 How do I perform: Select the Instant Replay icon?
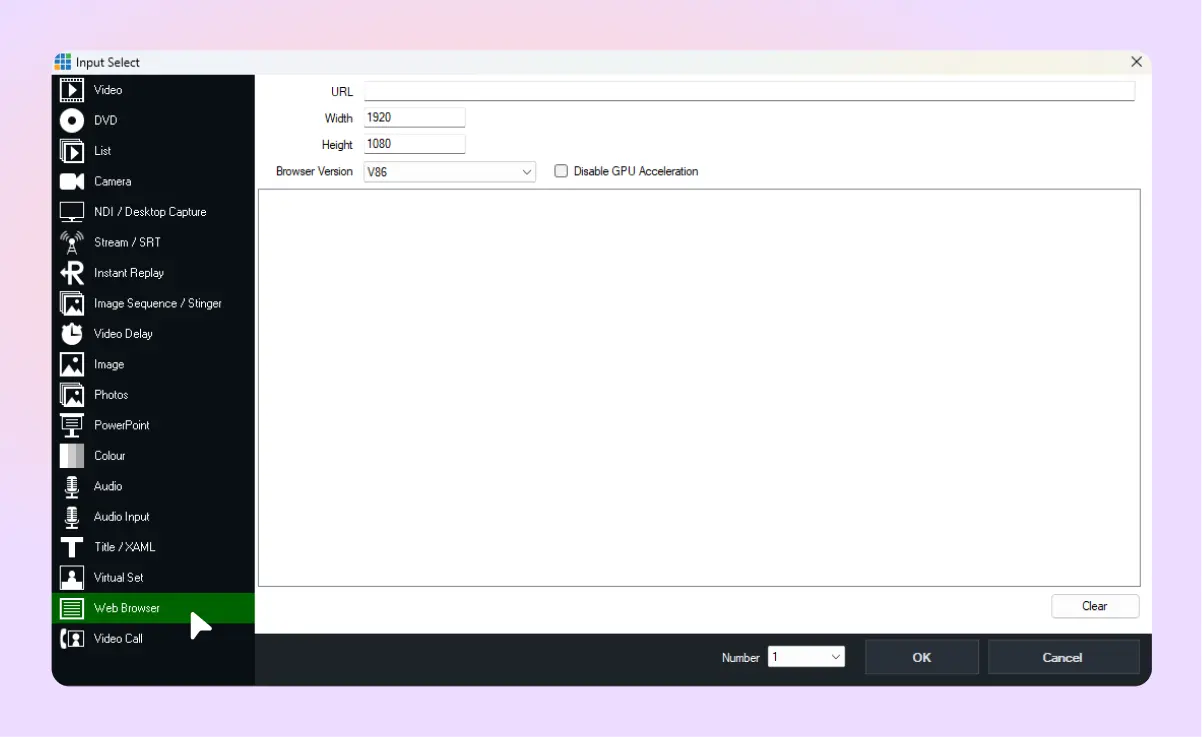(72, 273)
